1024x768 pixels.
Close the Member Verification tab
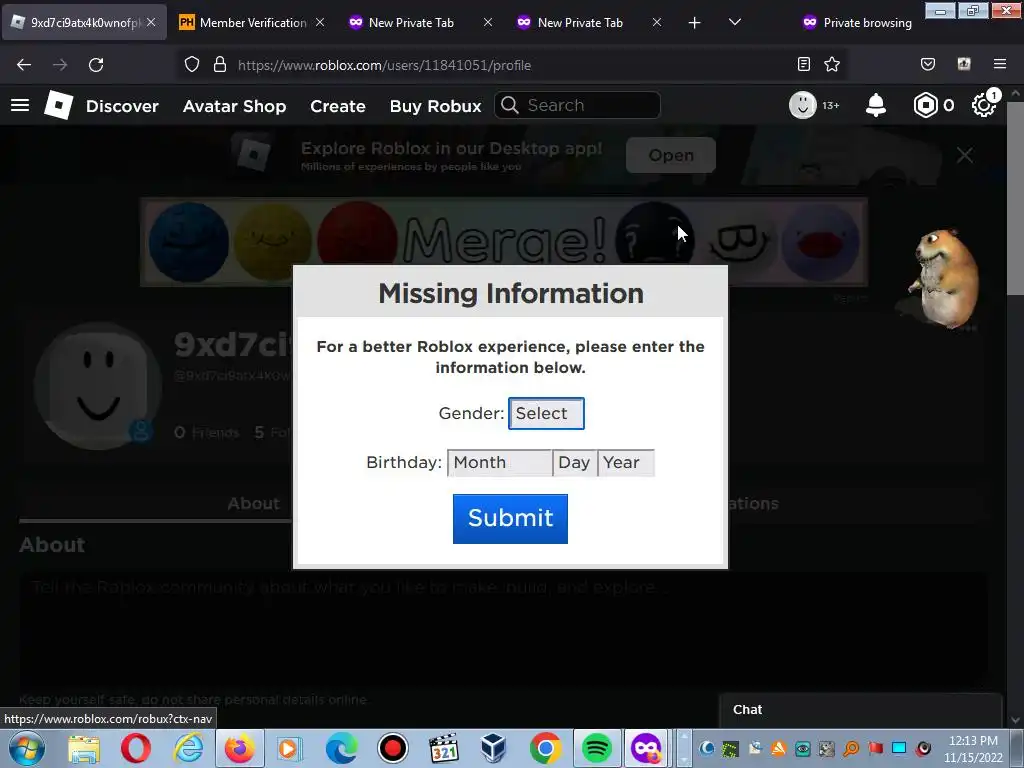(320, 23)
